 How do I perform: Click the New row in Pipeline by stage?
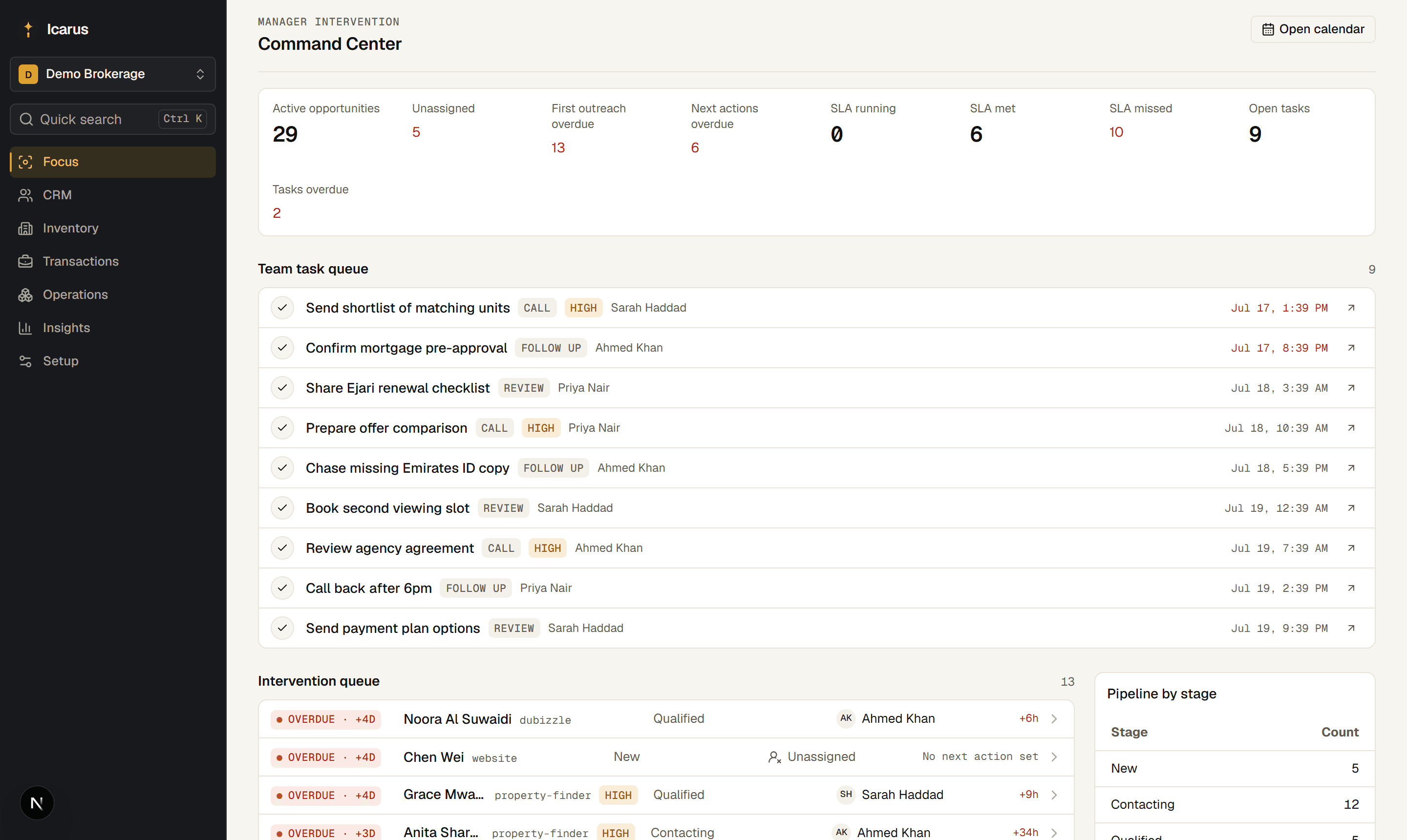click(1235, 768)
